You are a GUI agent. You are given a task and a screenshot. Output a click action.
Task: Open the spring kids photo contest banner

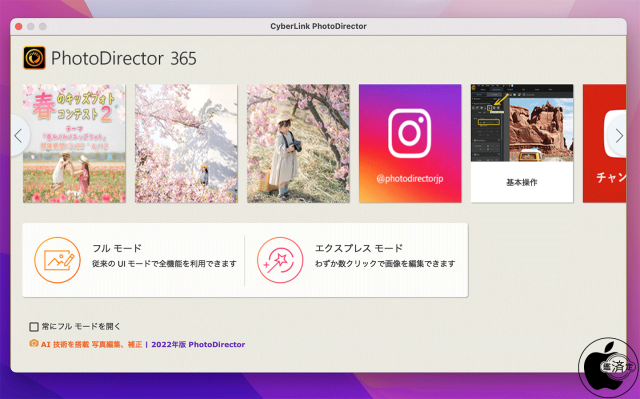pos(74,143)
